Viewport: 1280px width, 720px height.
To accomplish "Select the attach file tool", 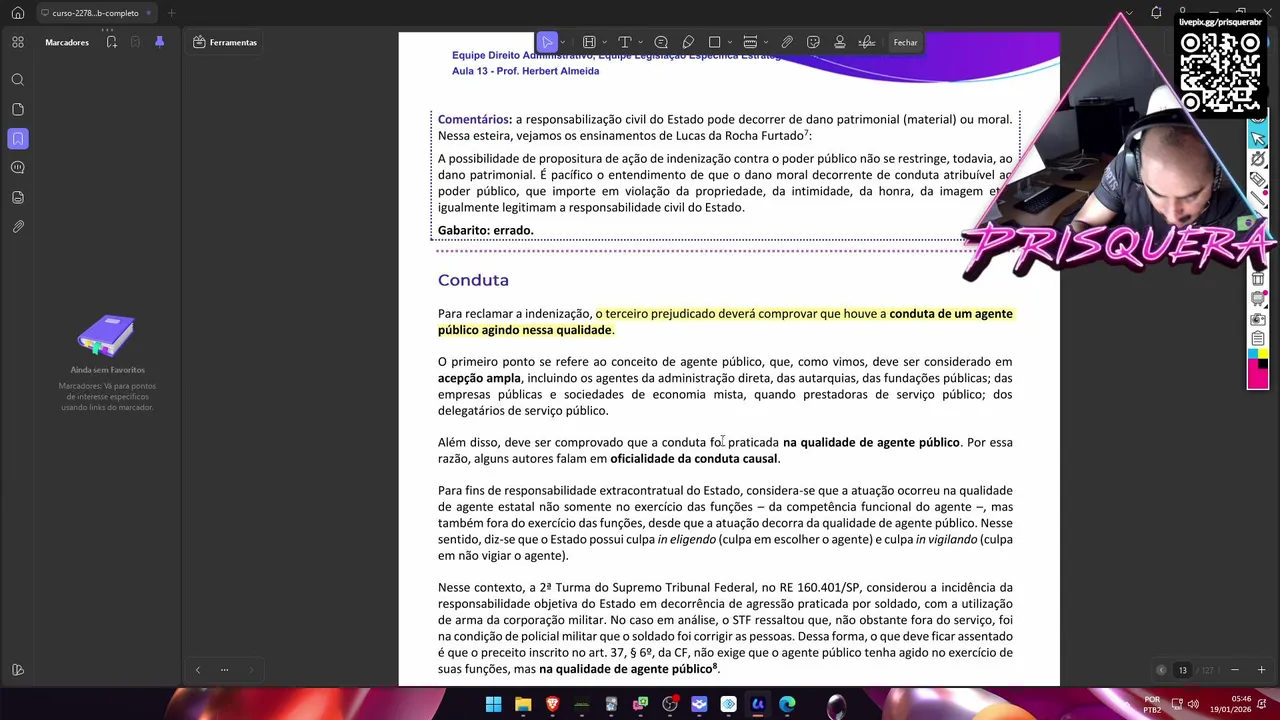I will 787,42.
